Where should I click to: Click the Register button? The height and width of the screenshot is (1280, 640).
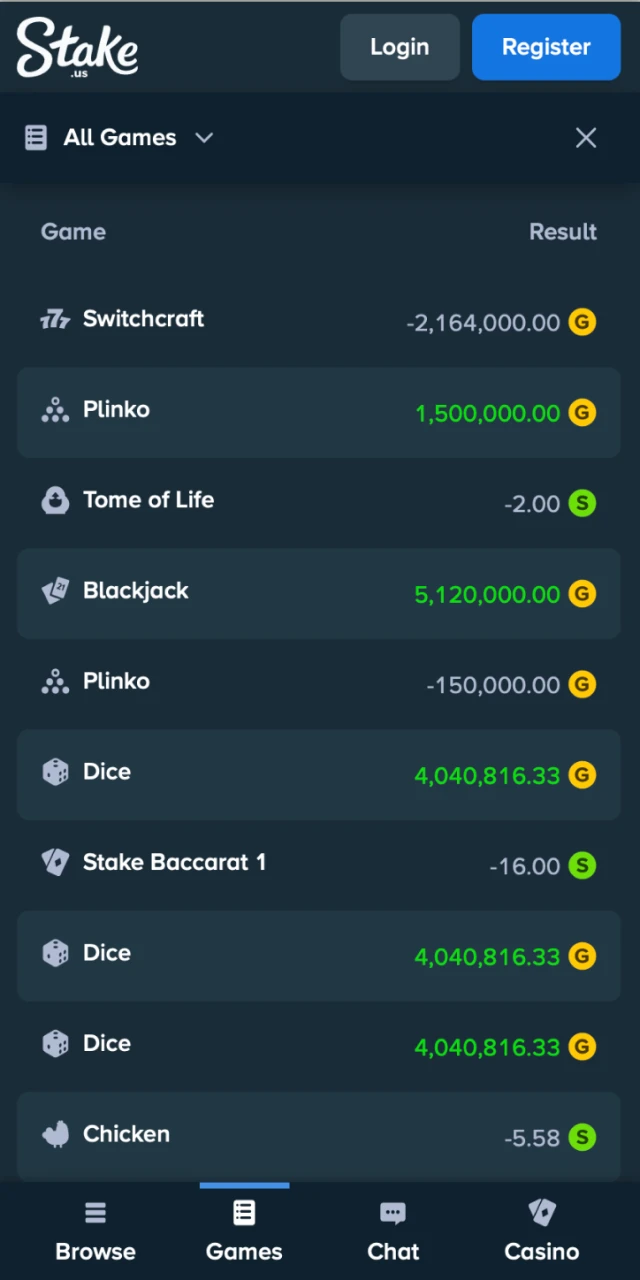(546, 47)
